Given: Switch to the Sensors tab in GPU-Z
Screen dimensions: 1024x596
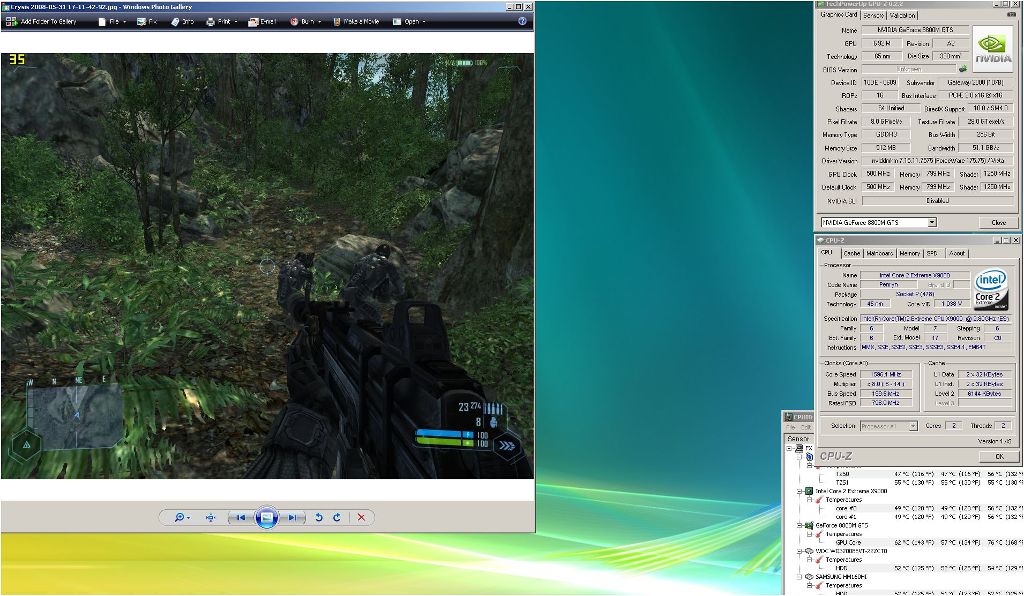Looking at the screenshot, I should (x=873, y=15).
